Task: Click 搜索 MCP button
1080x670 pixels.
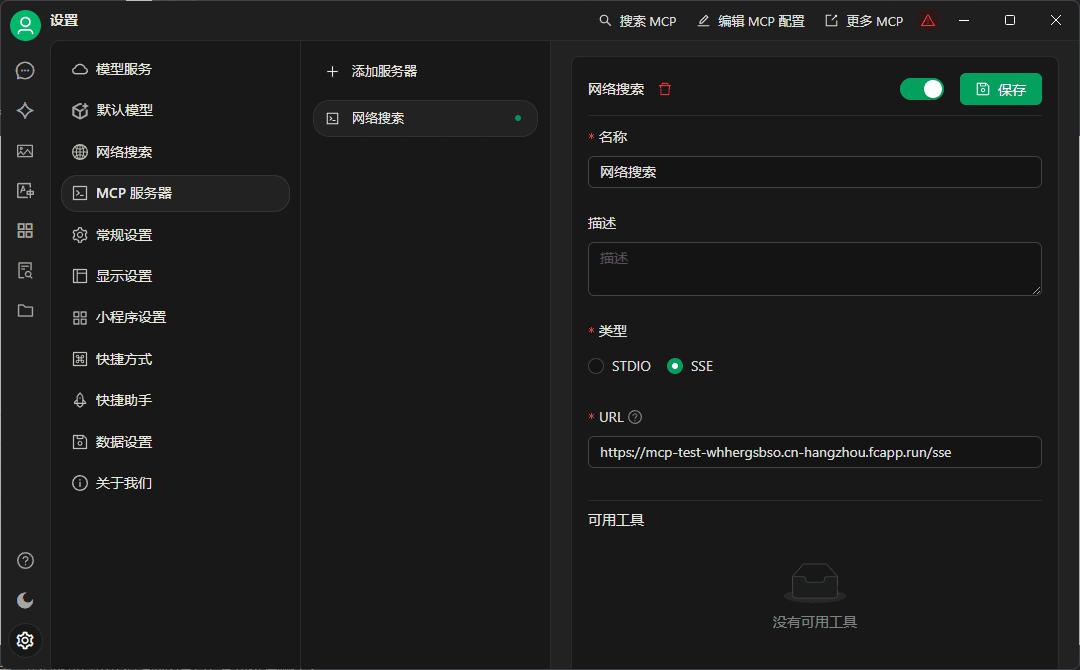Action: [638, 21]
